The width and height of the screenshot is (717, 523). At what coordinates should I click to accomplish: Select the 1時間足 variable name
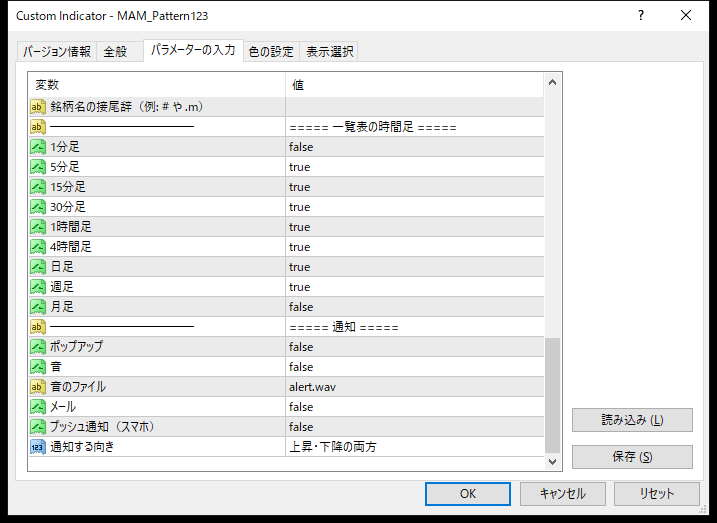71,227
